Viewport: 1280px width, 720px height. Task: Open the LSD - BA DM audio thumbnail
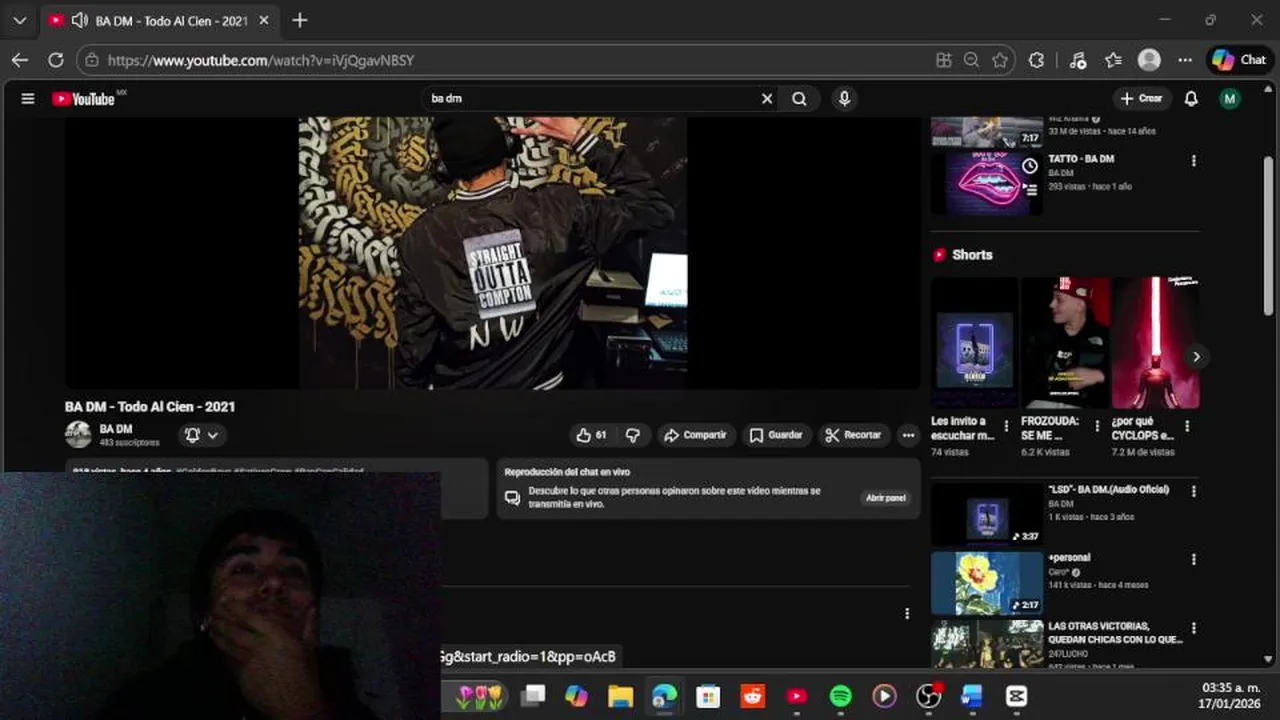tap(987, 514)
